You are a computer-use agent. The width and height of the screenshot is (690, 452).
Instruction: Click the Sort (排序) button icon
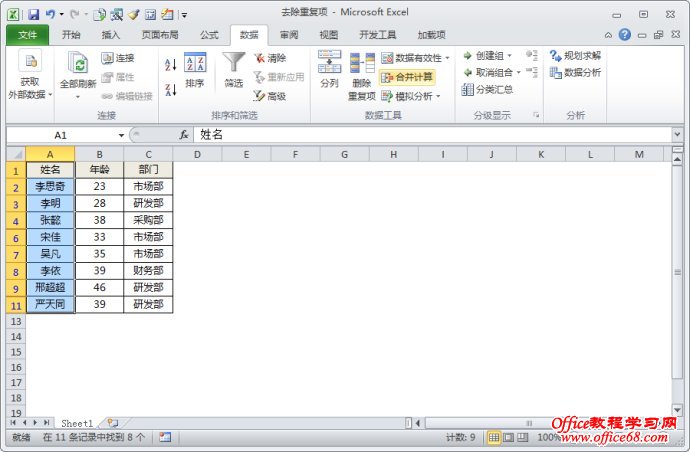195,66
